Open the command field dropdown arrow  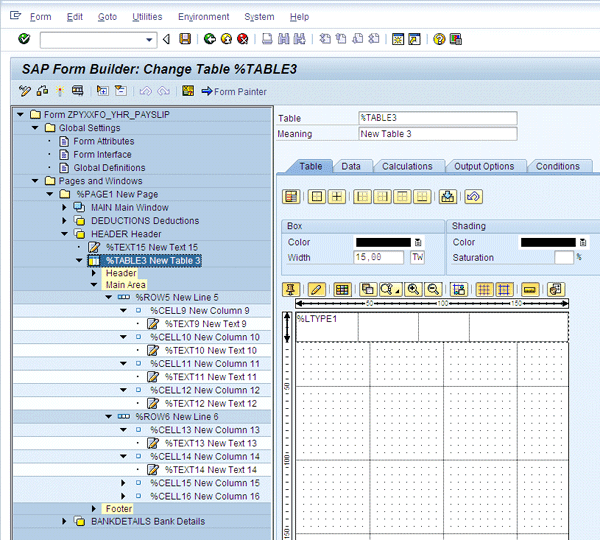click(151, 39)
